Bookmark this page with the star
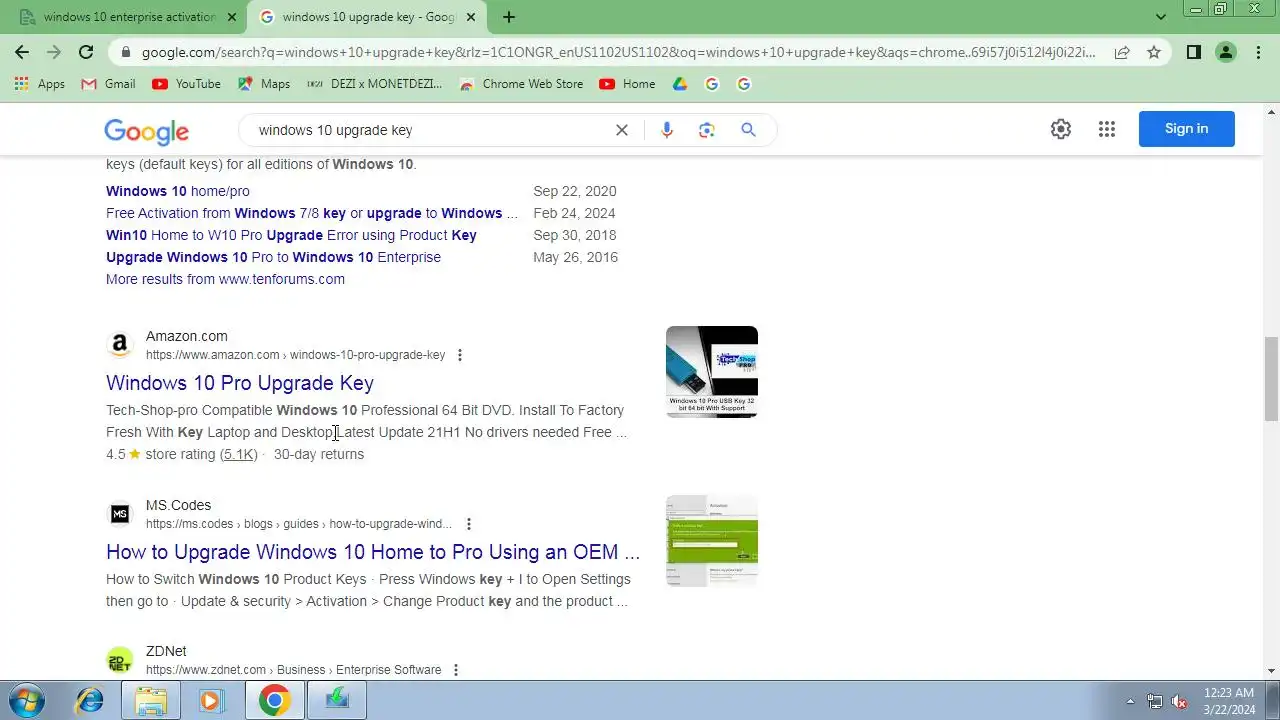 click(1154, 52)
